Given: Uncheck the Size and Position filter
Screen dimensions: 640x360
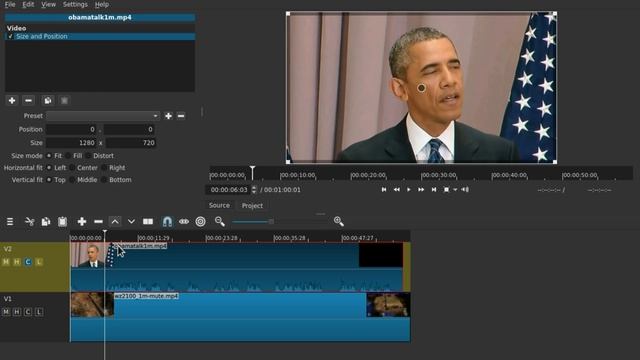Looking at the screenshot, I should [10, 36].
